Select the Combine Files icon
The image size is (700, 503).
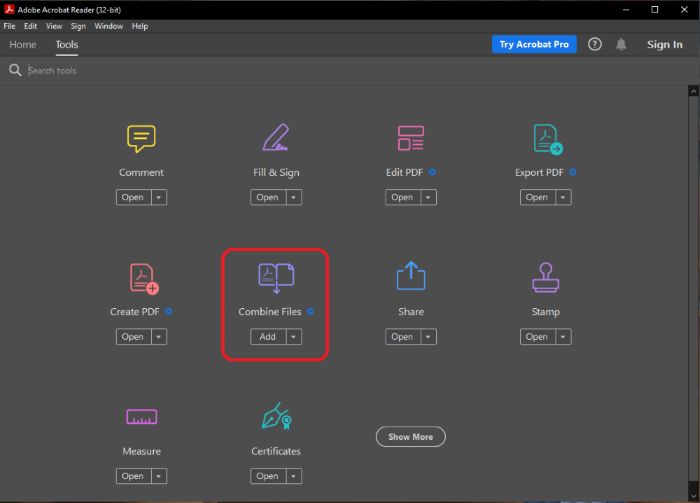pyautogui.click(x=276, y=278)
